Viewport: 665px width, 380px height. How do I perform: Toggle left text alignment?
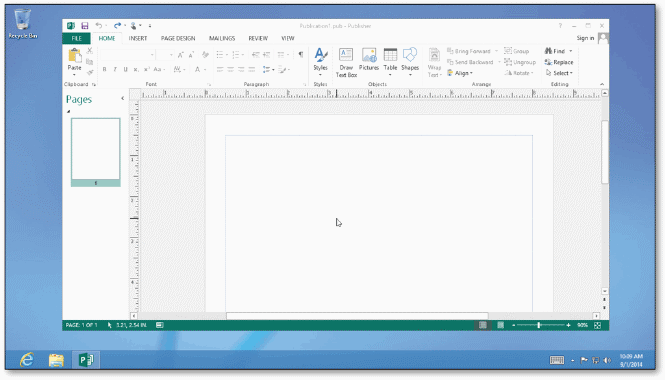[x=220, y=69]
